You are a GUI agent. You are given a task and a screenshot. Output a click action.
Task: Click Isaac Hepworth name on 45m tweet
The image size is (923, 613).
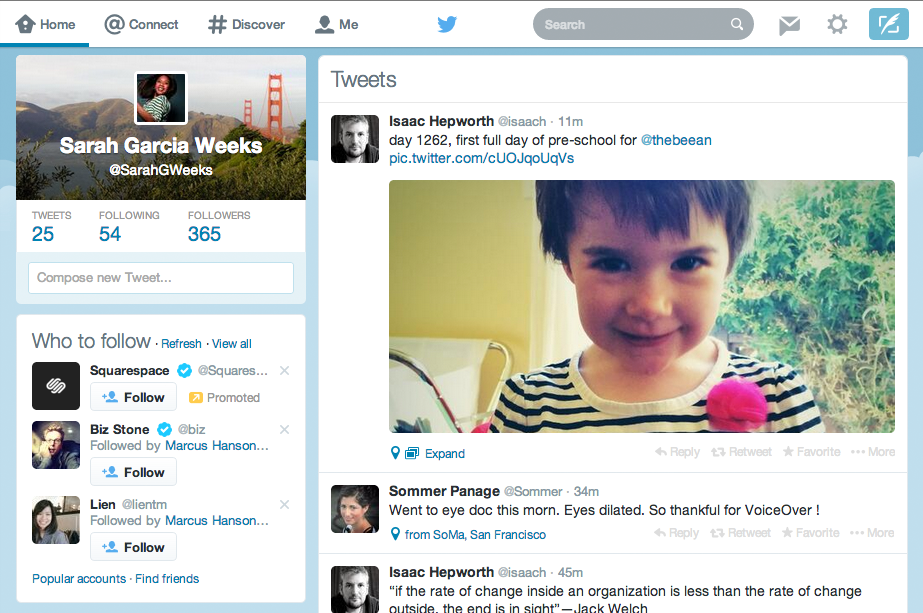441,572
